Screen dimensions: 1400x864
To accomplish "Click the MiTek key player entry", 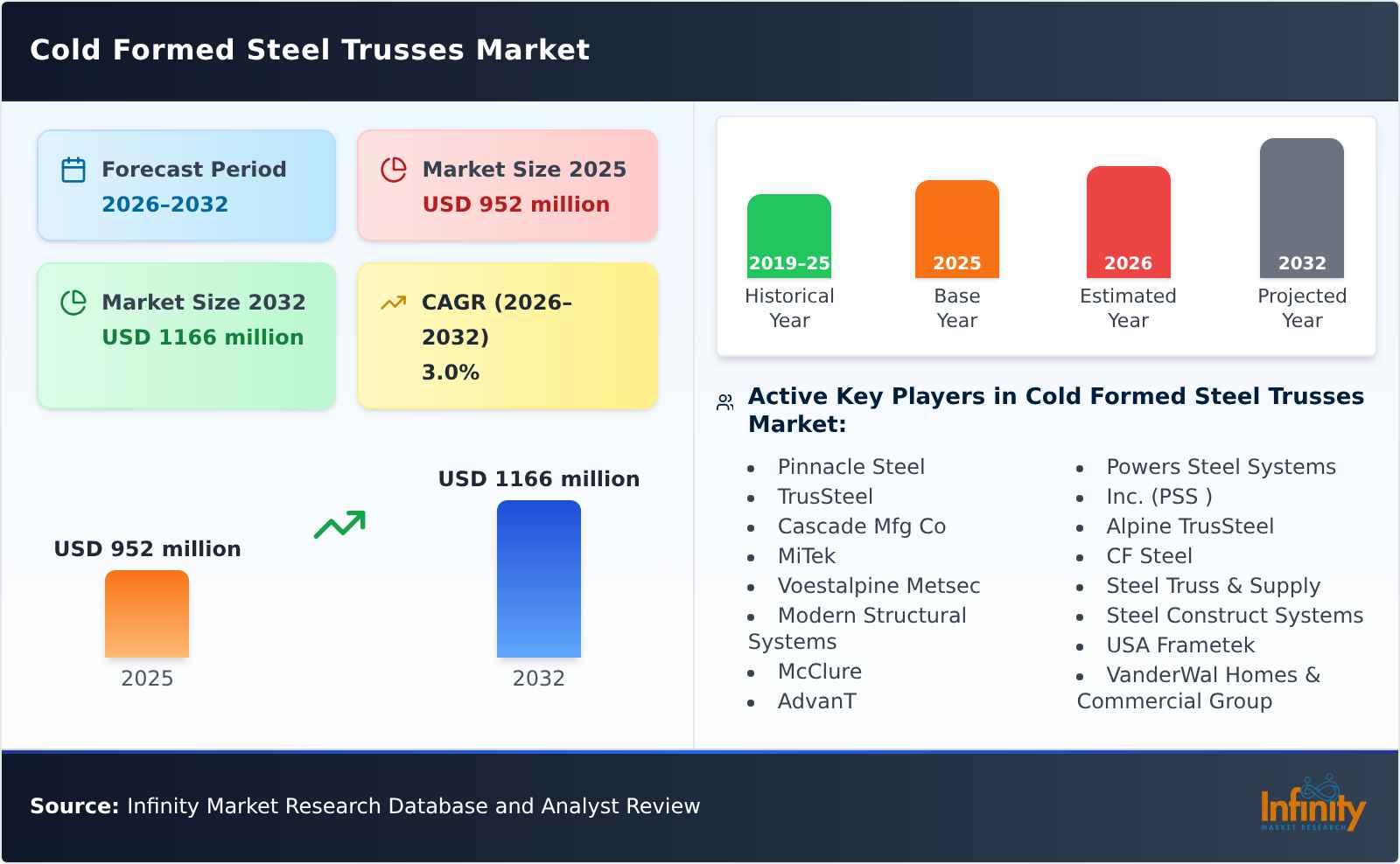I will (806, 555).
